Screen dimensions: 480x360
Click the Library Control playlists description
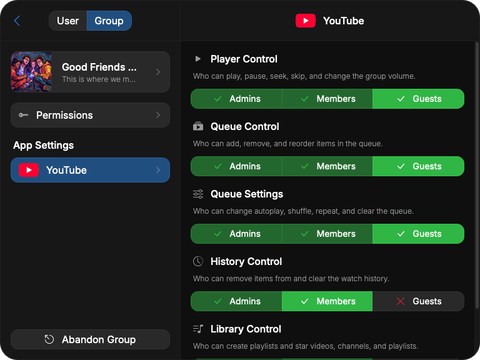coord(305,346)
